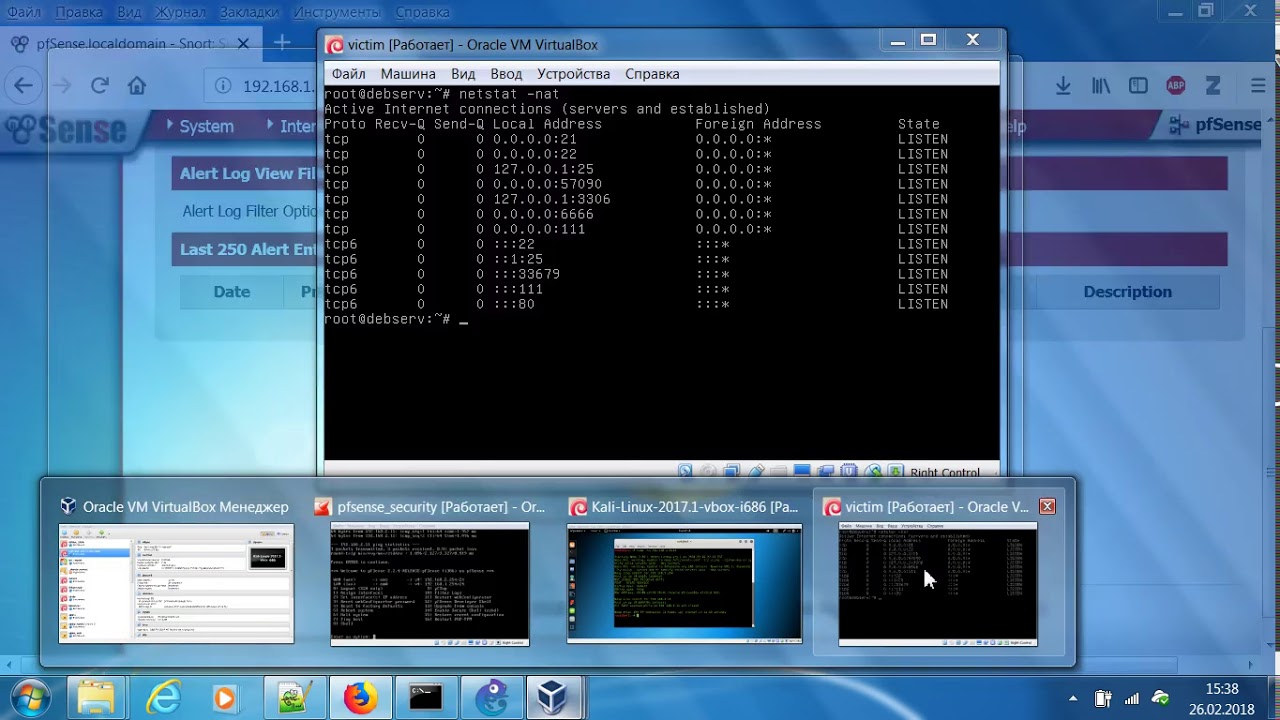Launch Internet Explorer from taskbar
The height and width of the screenshot is (720, 1280).
[x=161, y=697]
